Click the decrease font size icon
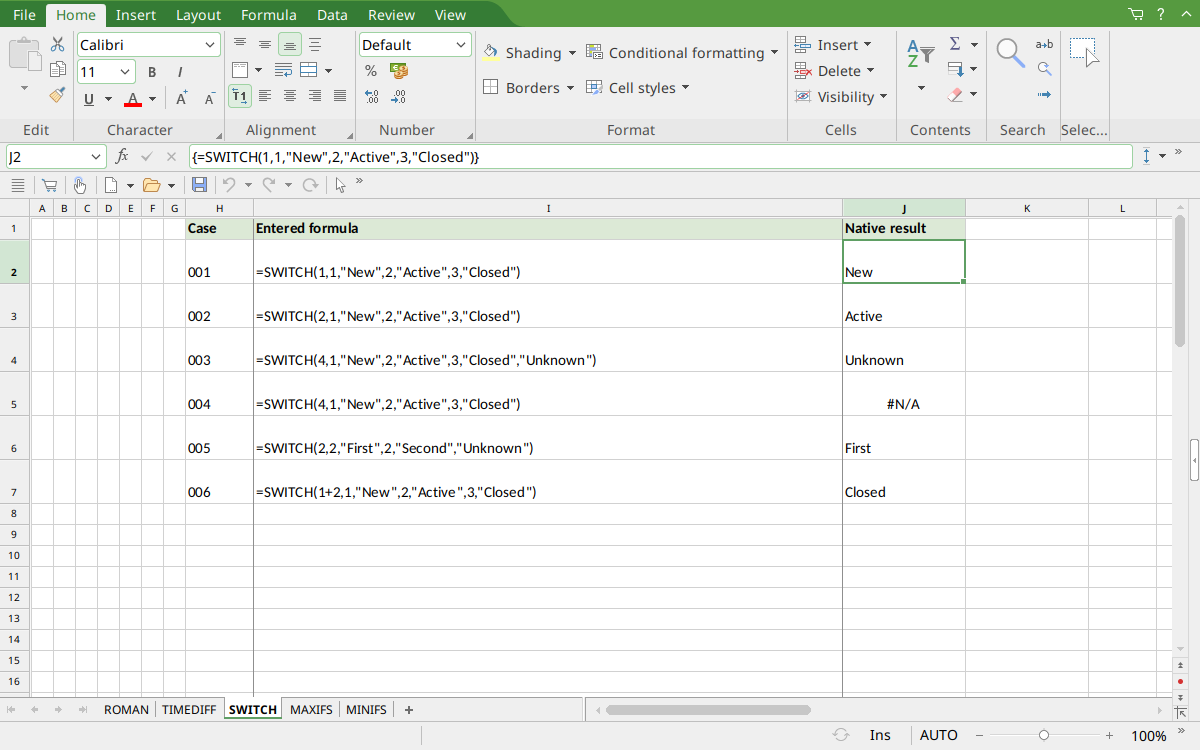This screenshot has width=1200, height=750. point(209,98)
